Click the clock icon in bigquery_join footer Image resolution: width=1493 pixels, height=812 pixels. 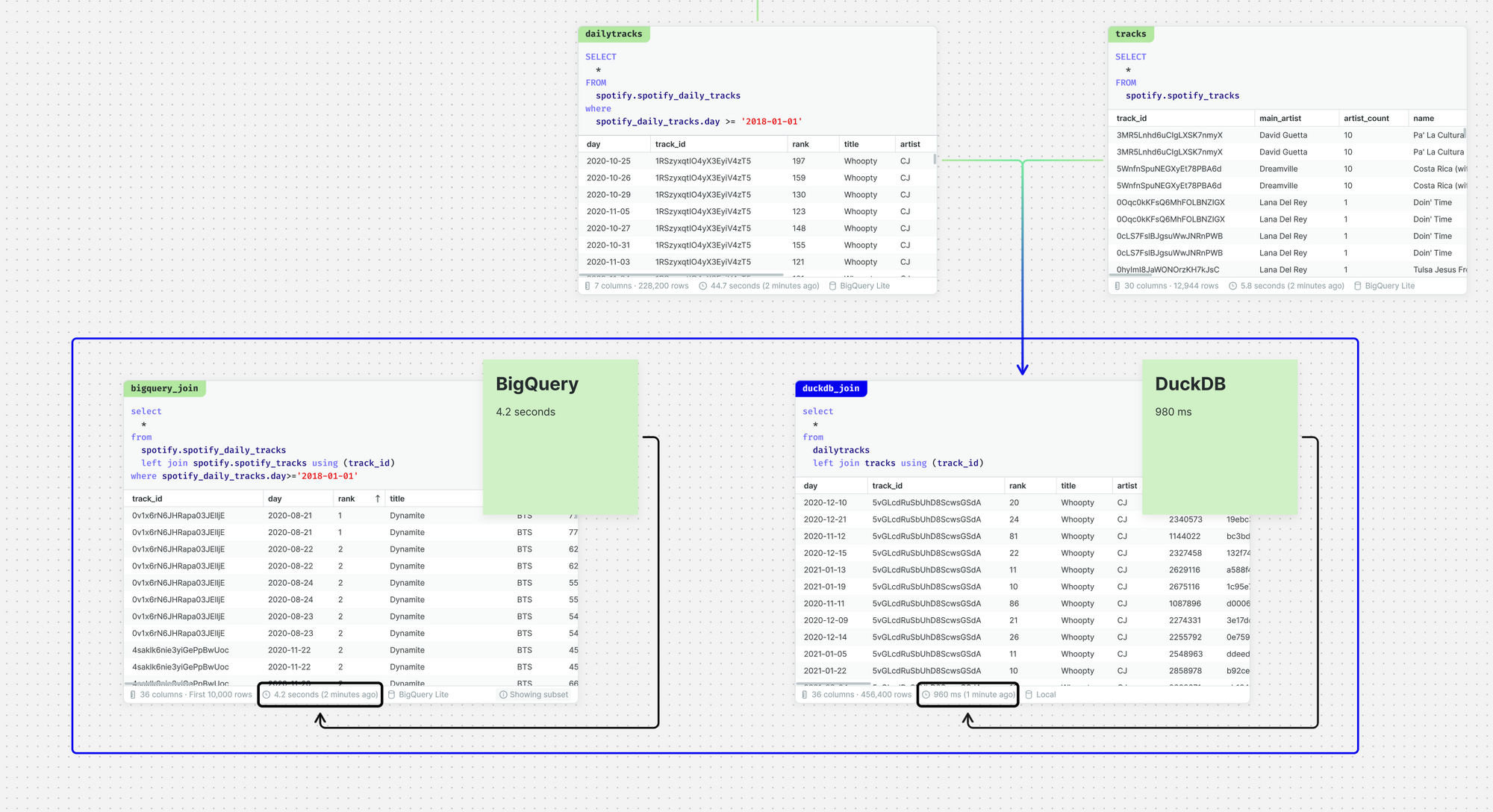point(267,695)
